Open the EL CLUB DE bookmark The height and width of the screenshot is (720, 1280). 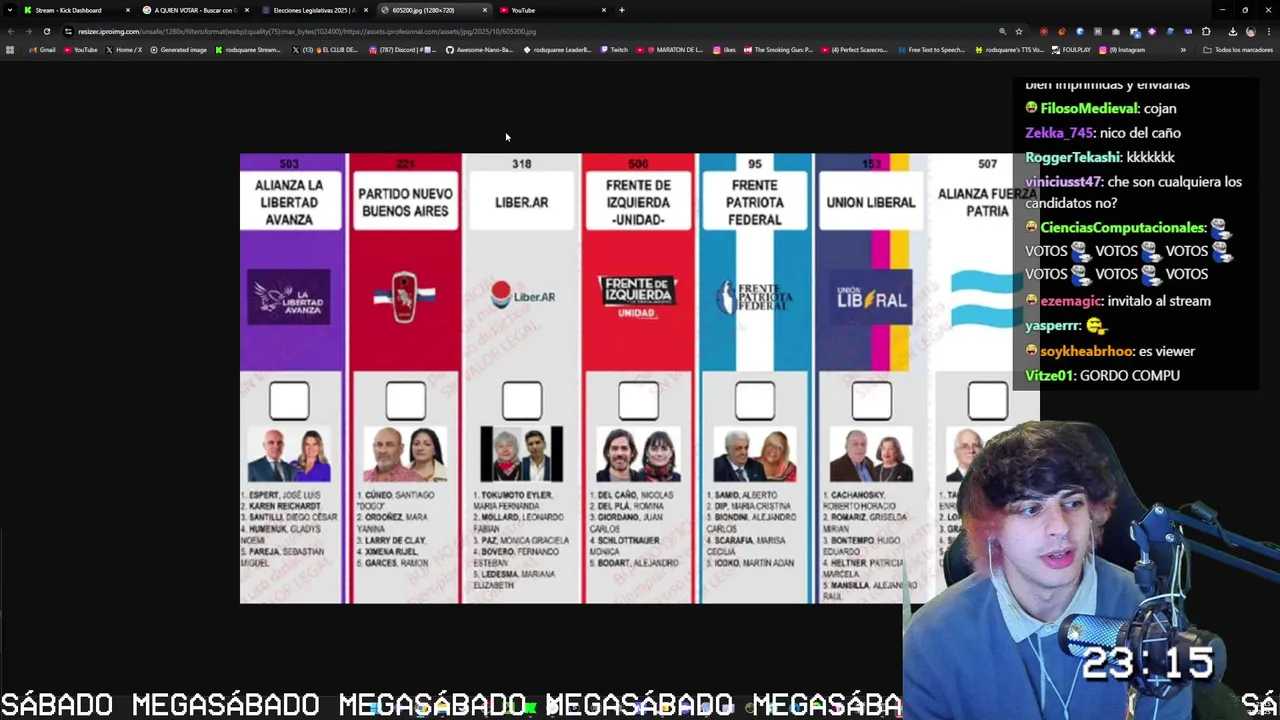(x=325, y=50)
